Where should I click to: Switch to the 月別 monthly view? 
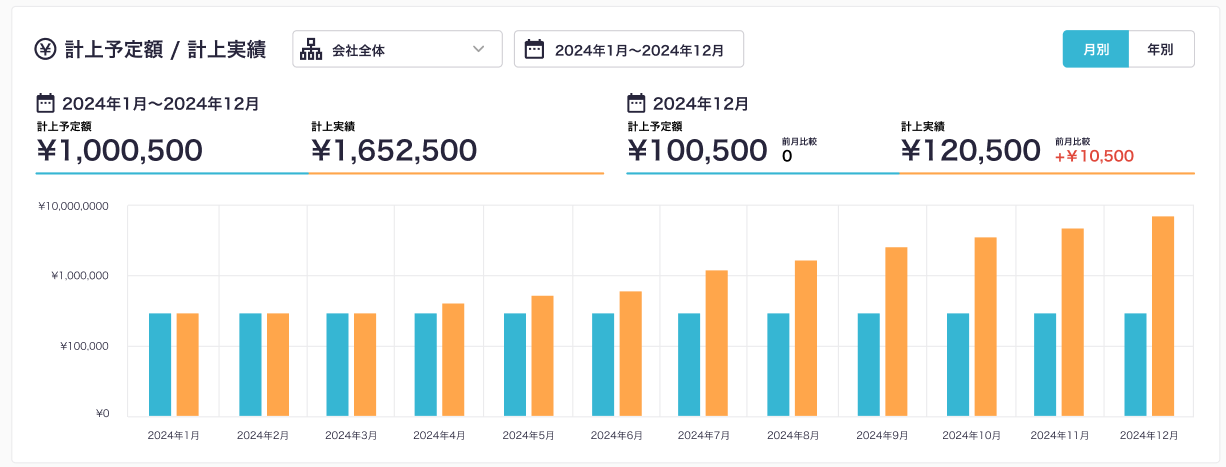1095,49
